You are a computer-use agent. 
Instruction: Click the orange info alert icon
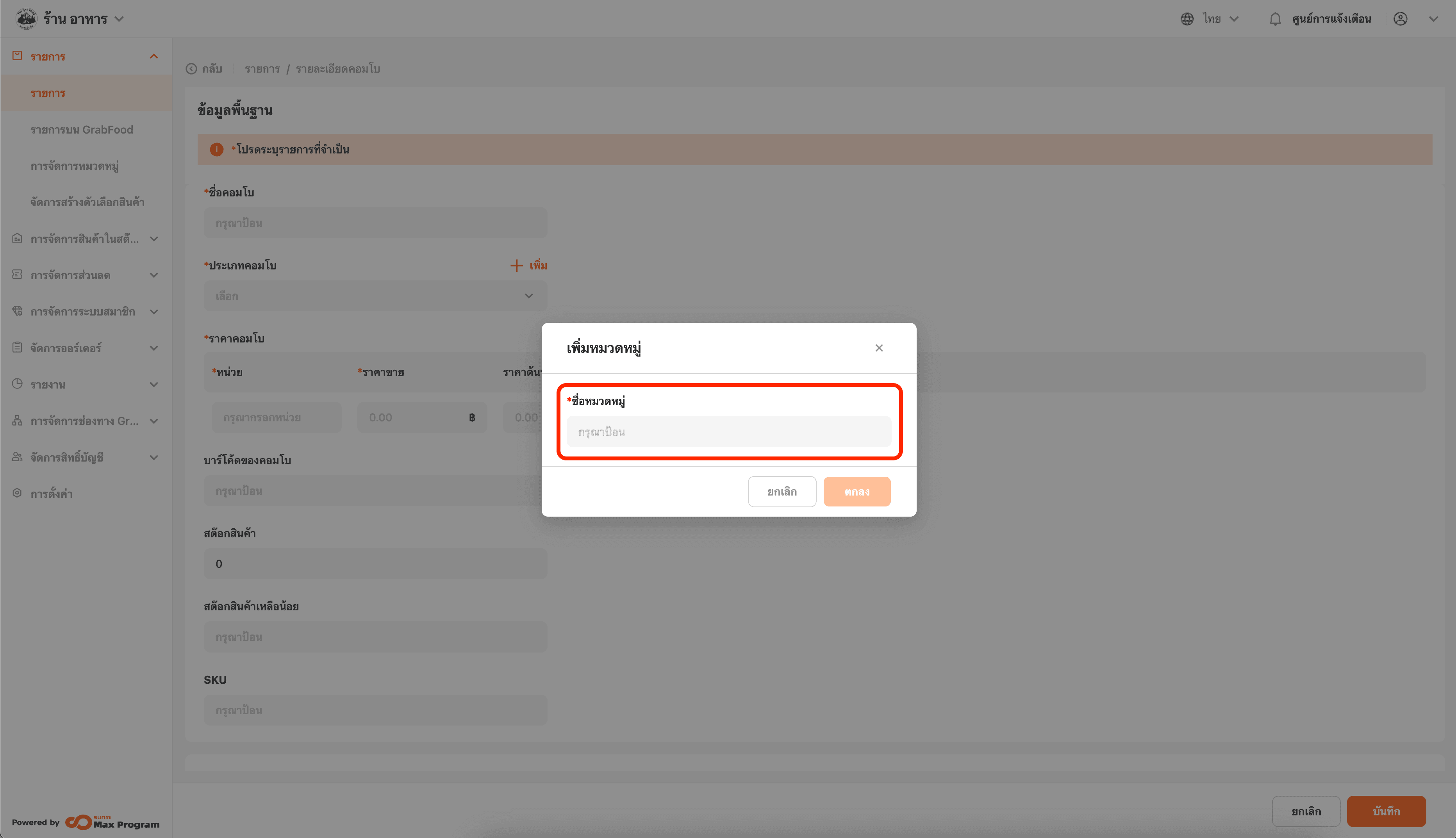click(x=216, y=150)
